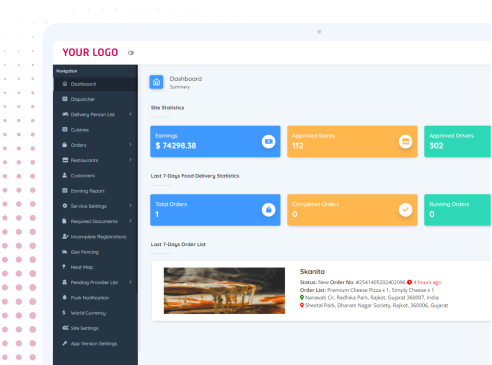Viewport: 492px width, 365px height.
Task: Open the YOUR LOGO home link
Action: (x=90, y=52)
